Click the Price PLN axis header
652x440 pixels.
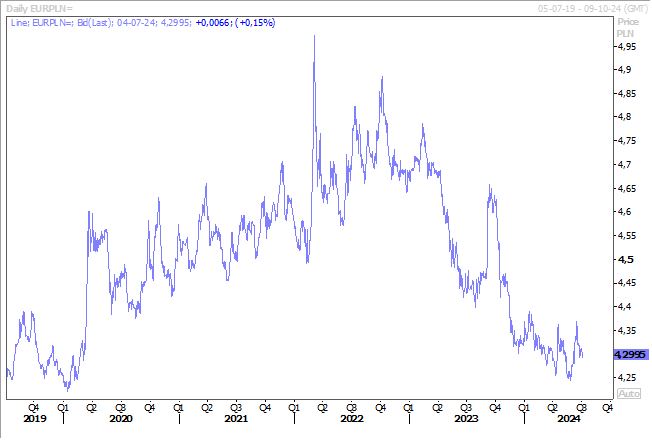[627, 26]
